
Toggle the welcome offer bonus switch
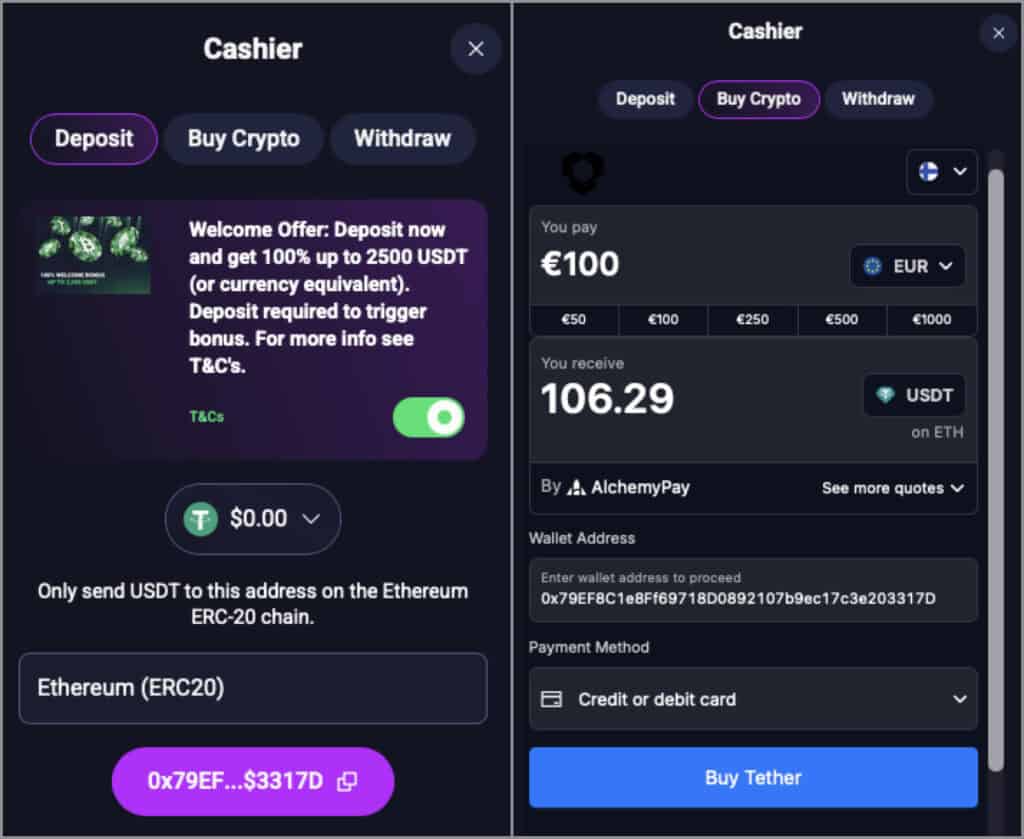coord(428,417)
